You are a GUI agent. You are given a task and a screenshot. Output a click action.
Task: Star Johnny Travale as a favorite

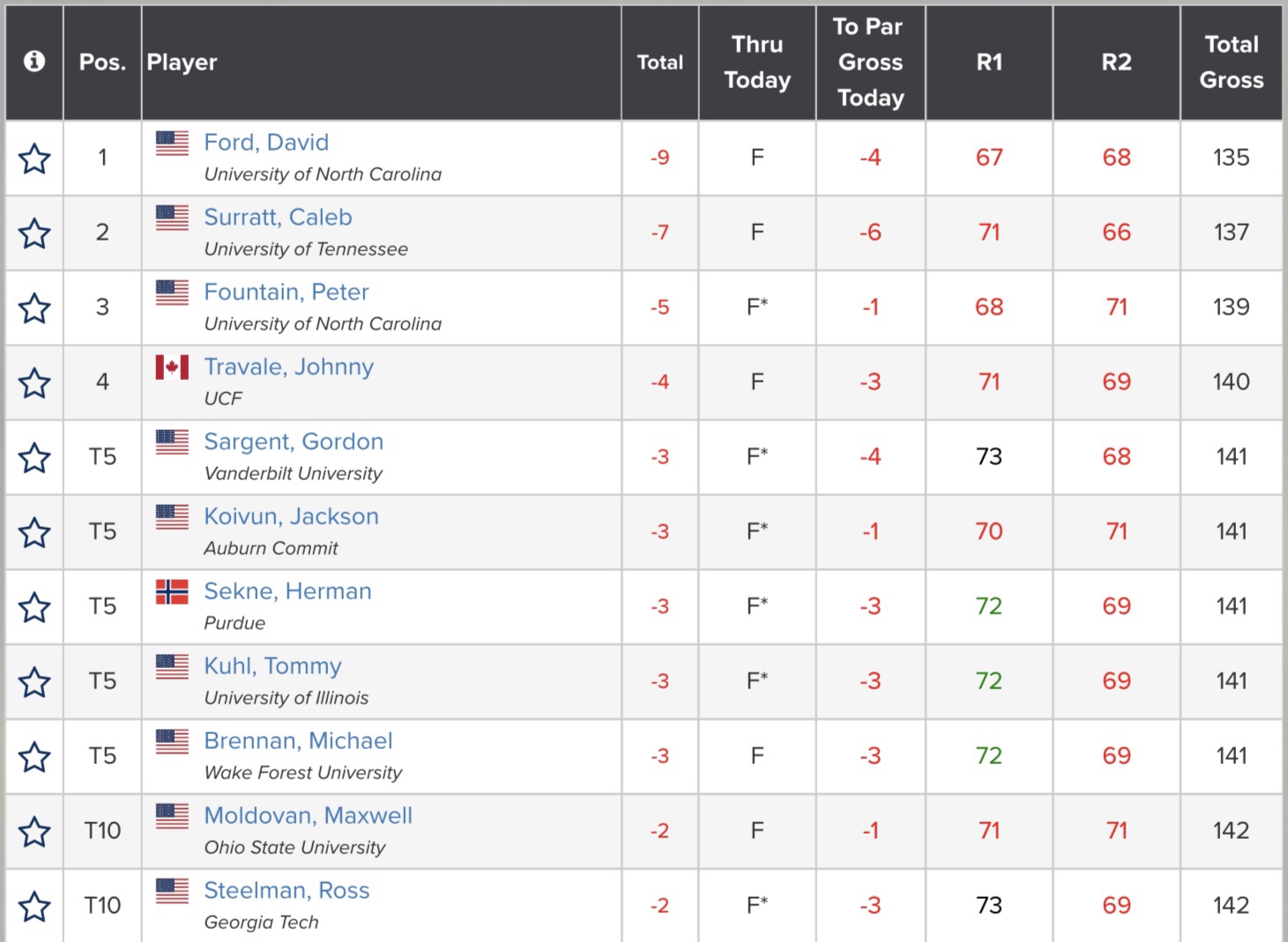[34, 383]
